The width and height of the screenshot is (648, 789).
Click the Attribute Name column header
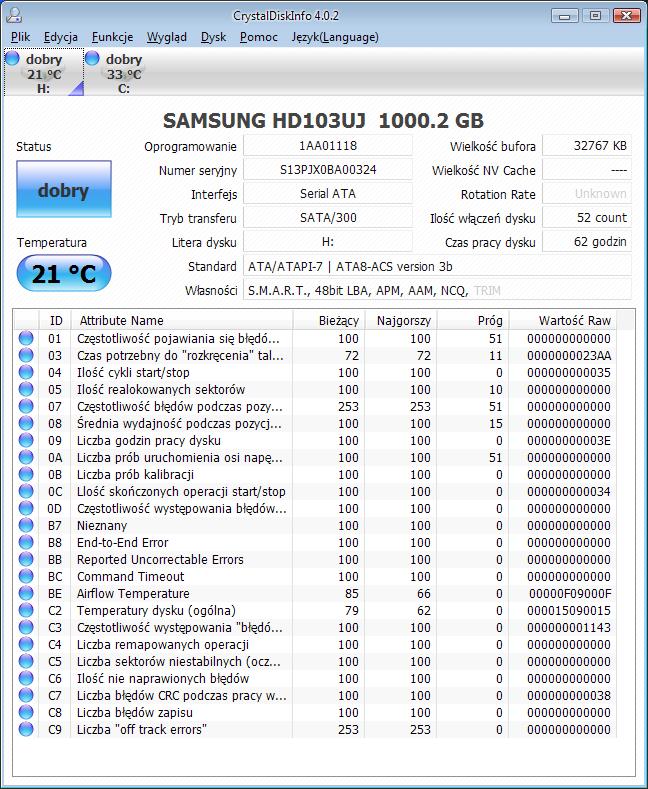pyautogui.click(x=182, y=321)
